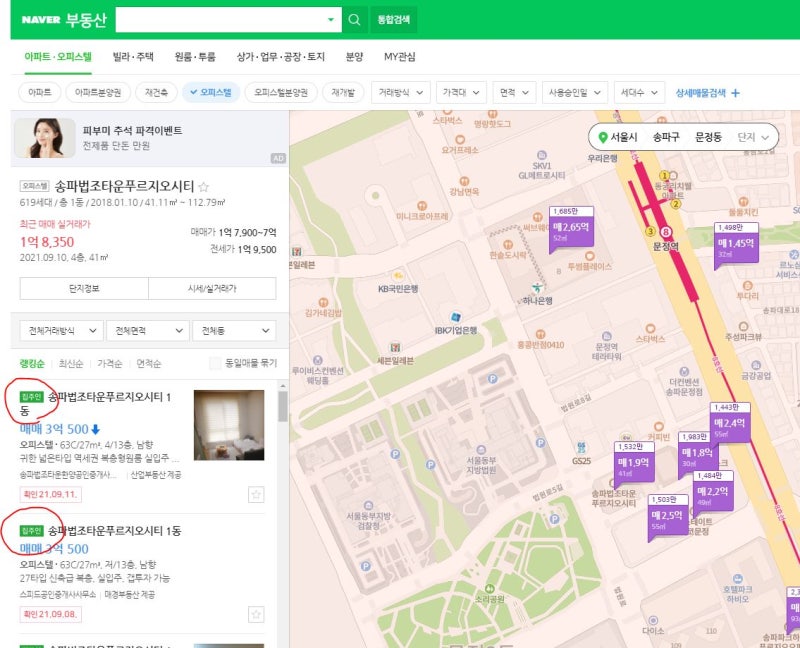Enable the 아파트 filter chip
The height and width of the screenshot is (648, 800).
tap(40, 92)
